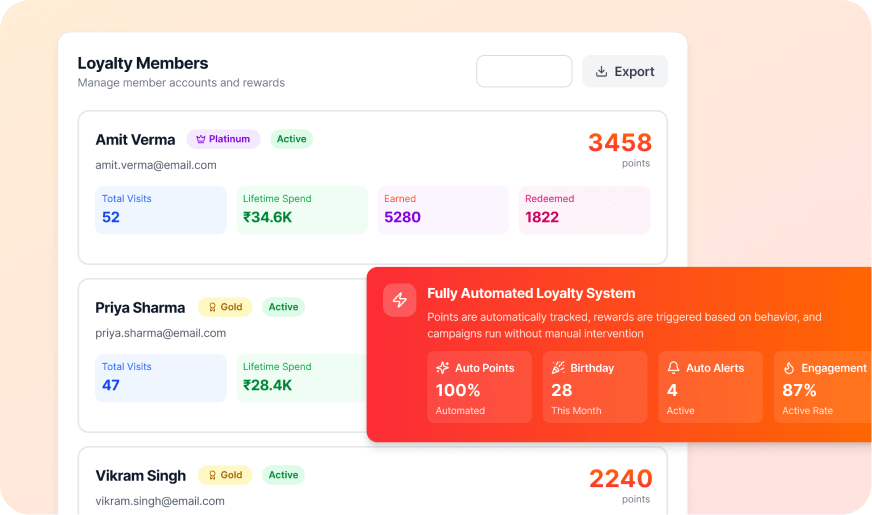The image size is (872, 515).
Task: Click Amit Verma's Redeemed points tile
Action: [x=584, y=210]
